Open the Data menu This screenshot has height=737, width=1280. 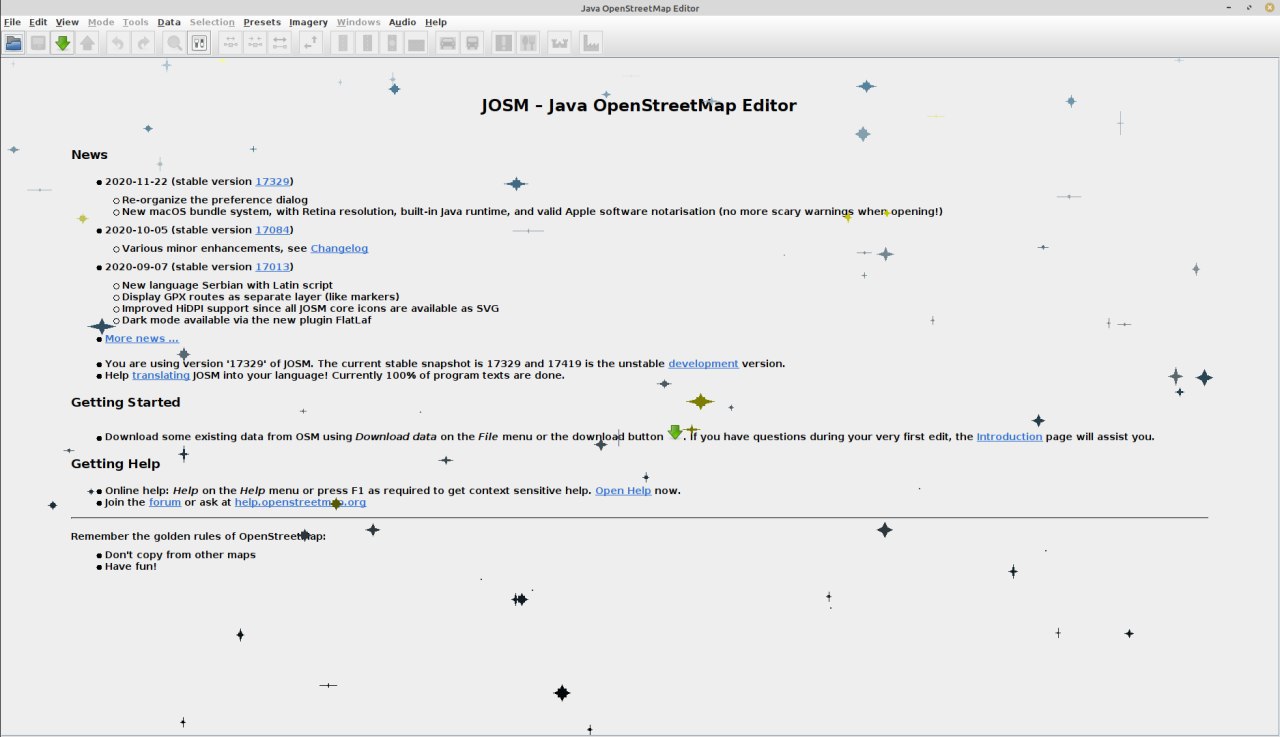169,22
